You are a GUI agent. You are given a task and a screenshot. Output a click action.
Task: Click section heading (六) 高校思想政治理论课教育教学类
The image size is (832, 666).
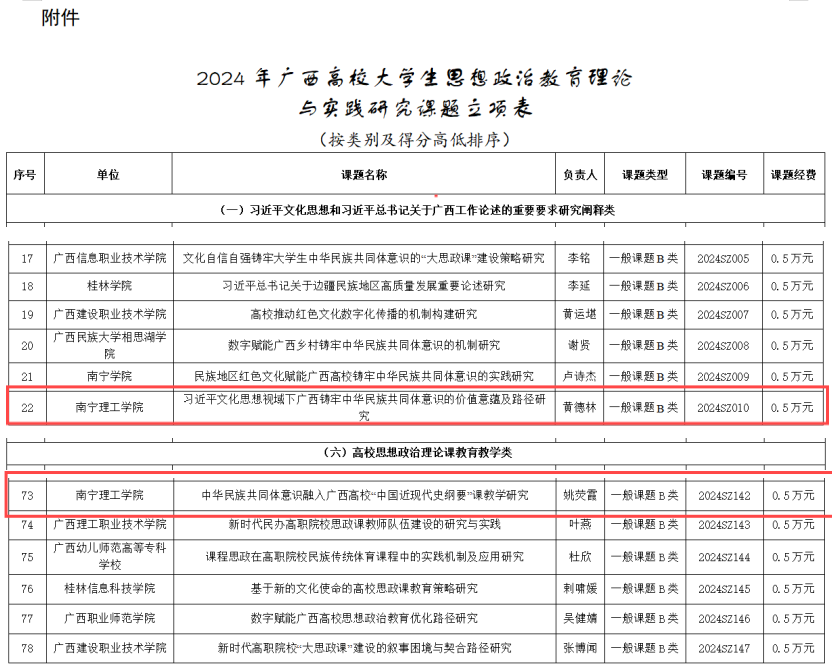point(417,453)
